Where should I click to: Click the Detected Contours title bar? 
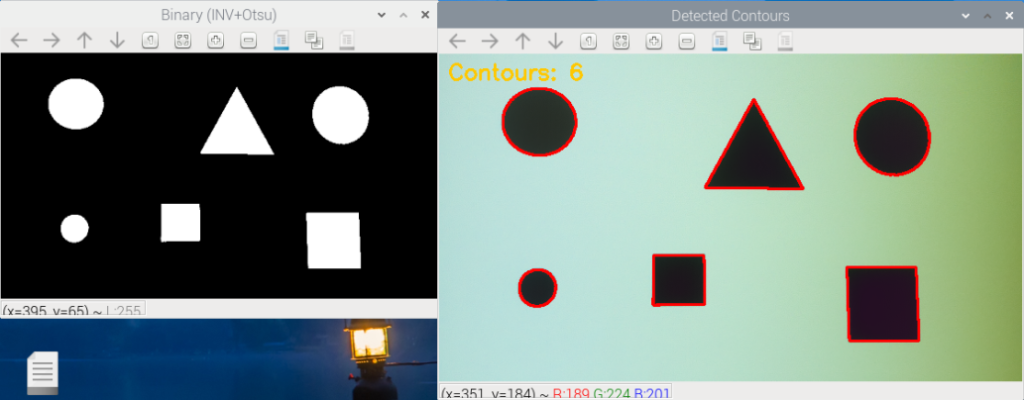click(x=730, y=15)
